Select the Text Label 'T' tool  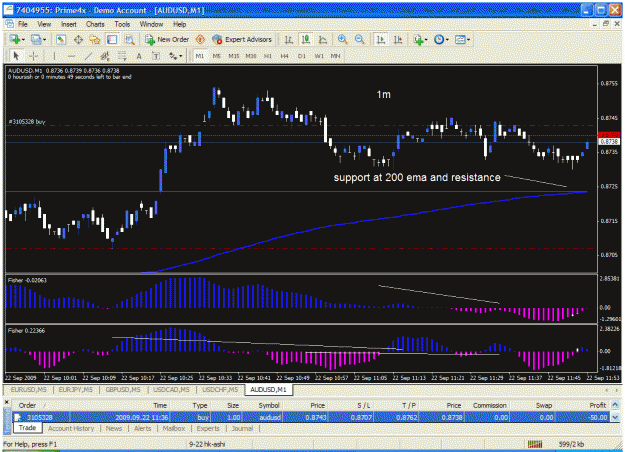click(156, 56)
